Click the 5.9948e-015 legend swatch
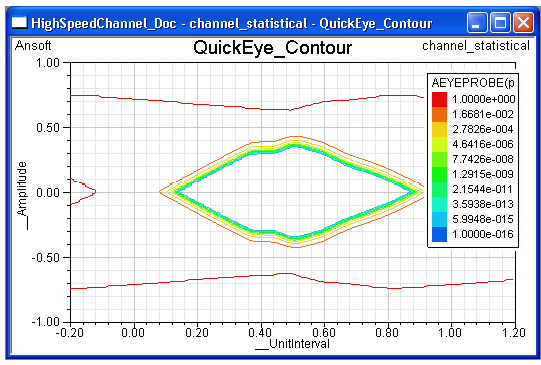This screenshot has width=541, height=365. coord(439,219)
